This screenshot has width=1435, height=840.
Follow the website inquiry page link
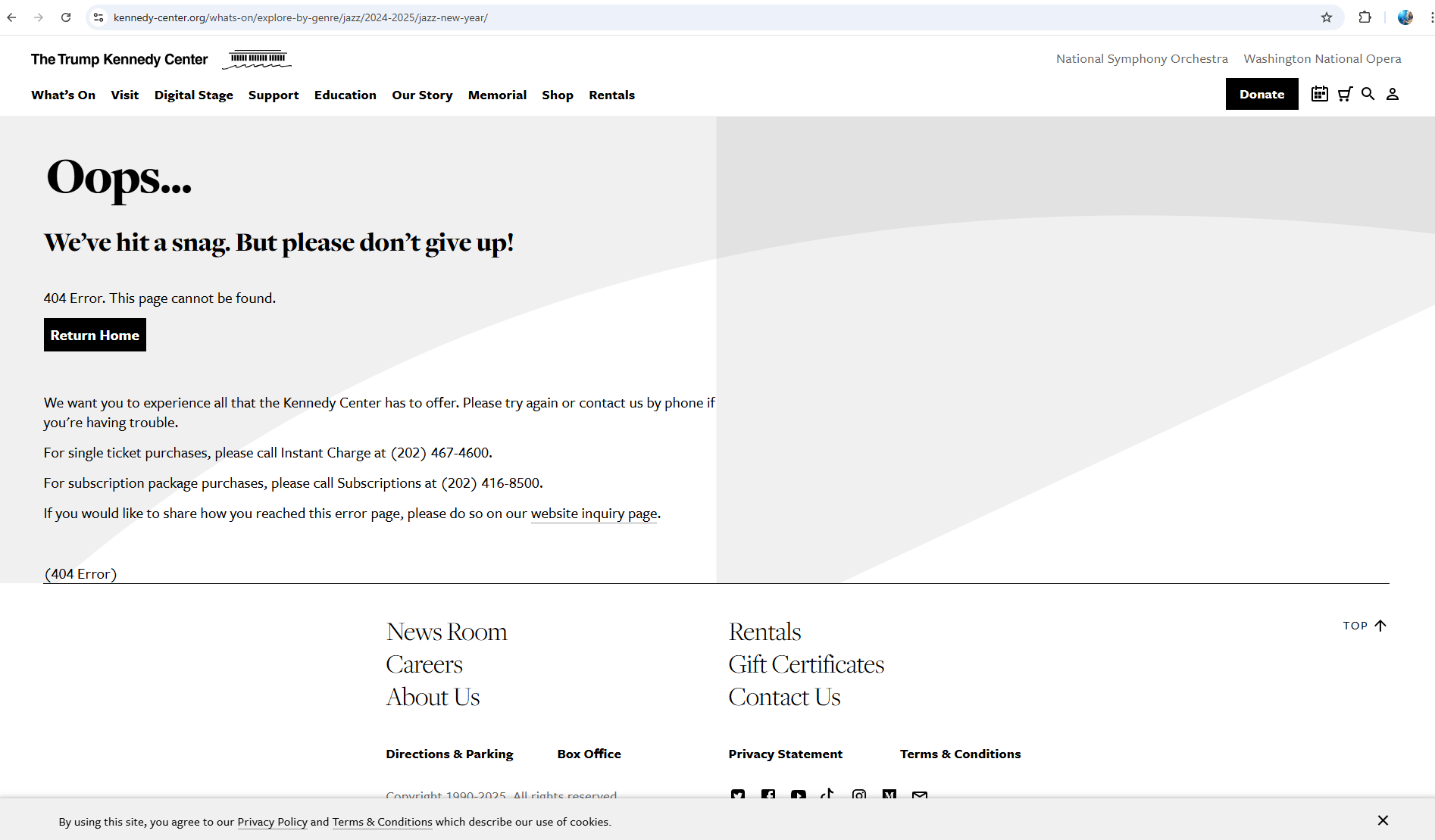tap(594, 514)
